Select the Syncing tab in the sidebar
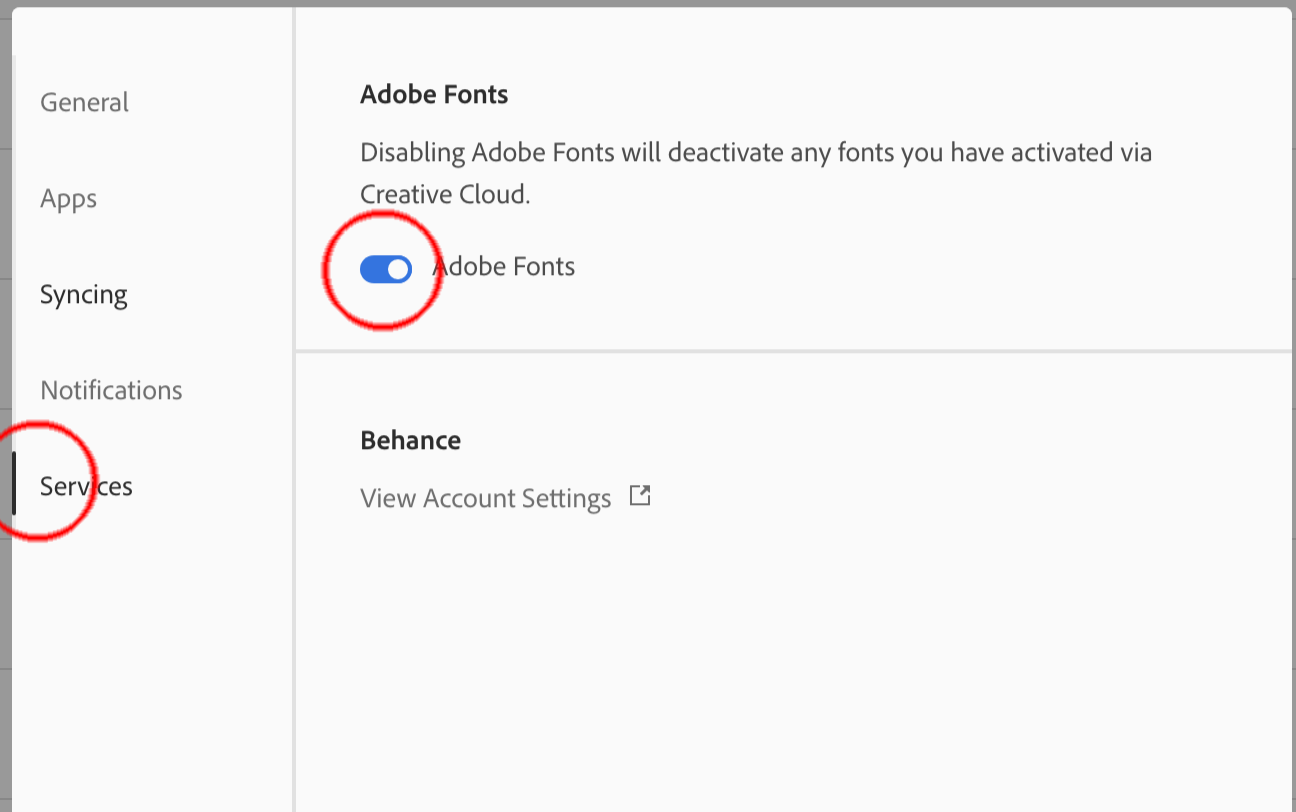Screen dimensions: 1296x812 (84, 295)
